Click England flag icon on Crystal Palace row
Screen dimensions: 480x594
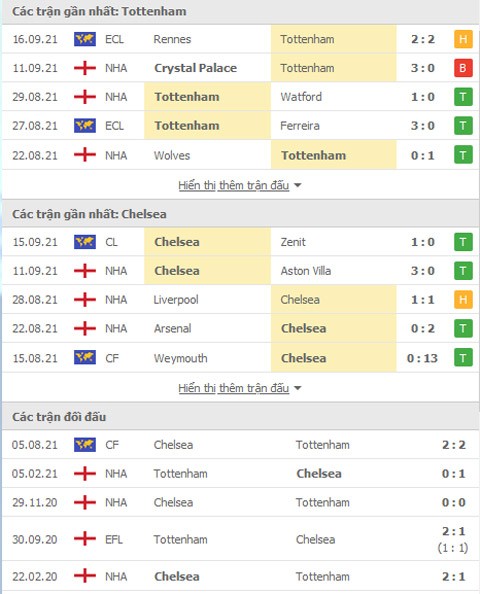point(85,68)
